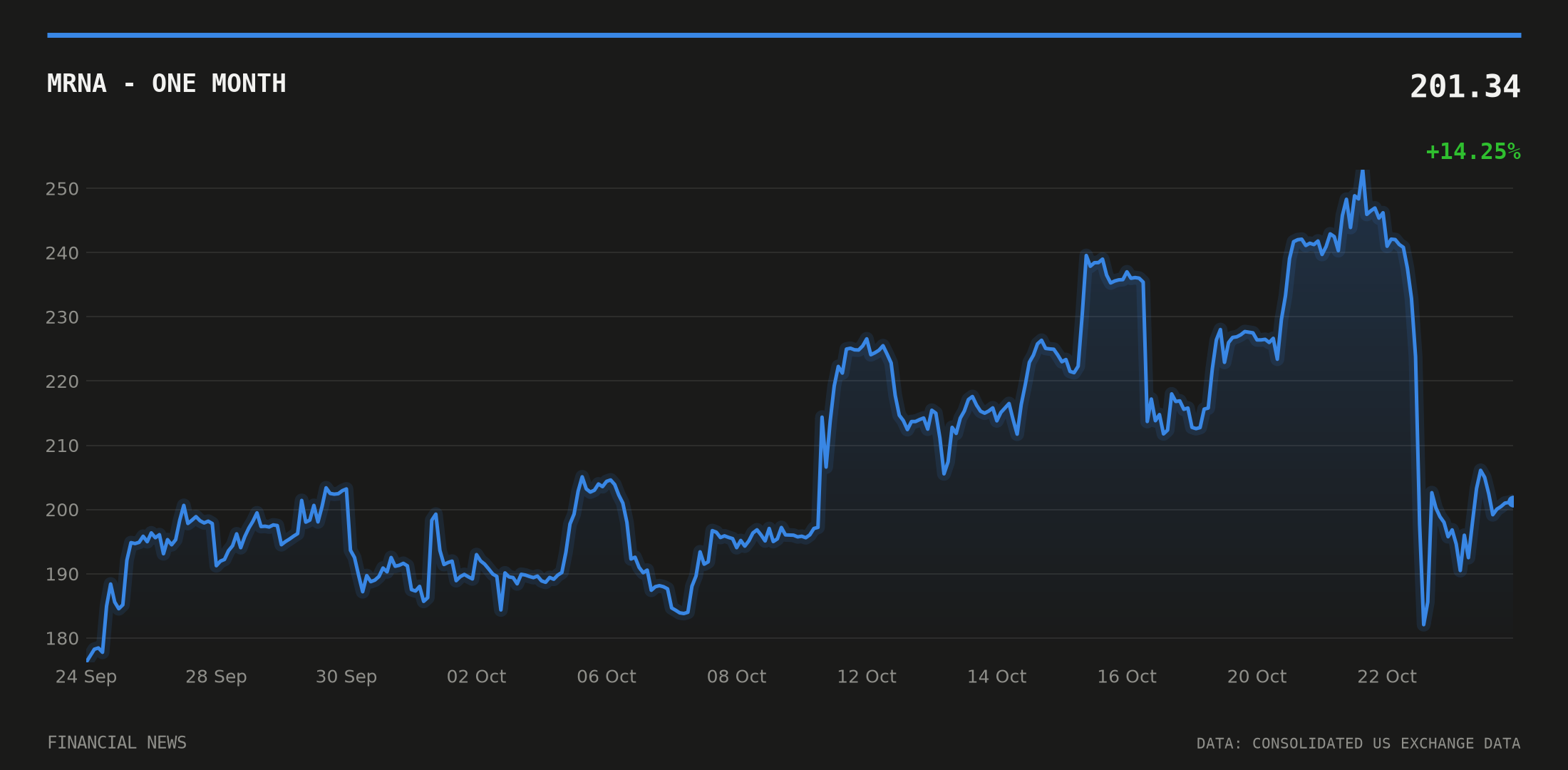The width and height of the screenshot is (1568, 770).
Task: Click the 201.34 price value
Action: [x=1465, y=87]
